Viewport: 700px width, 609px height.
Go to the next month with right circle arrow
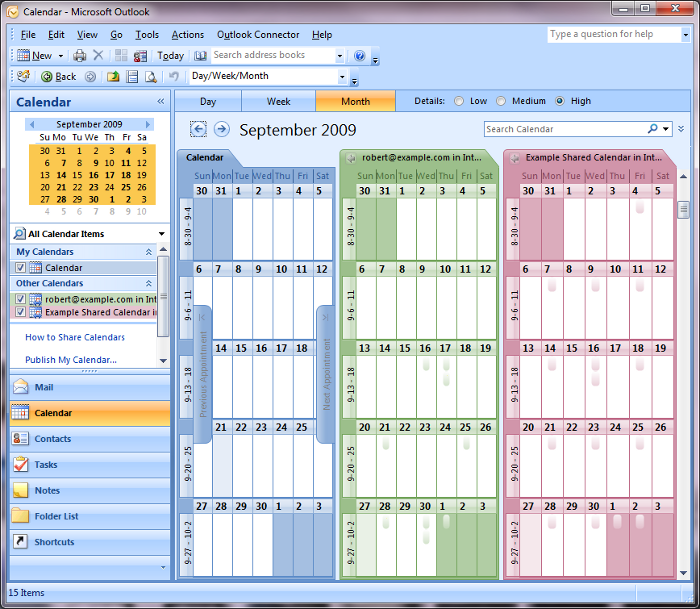[x=222, y=129]
